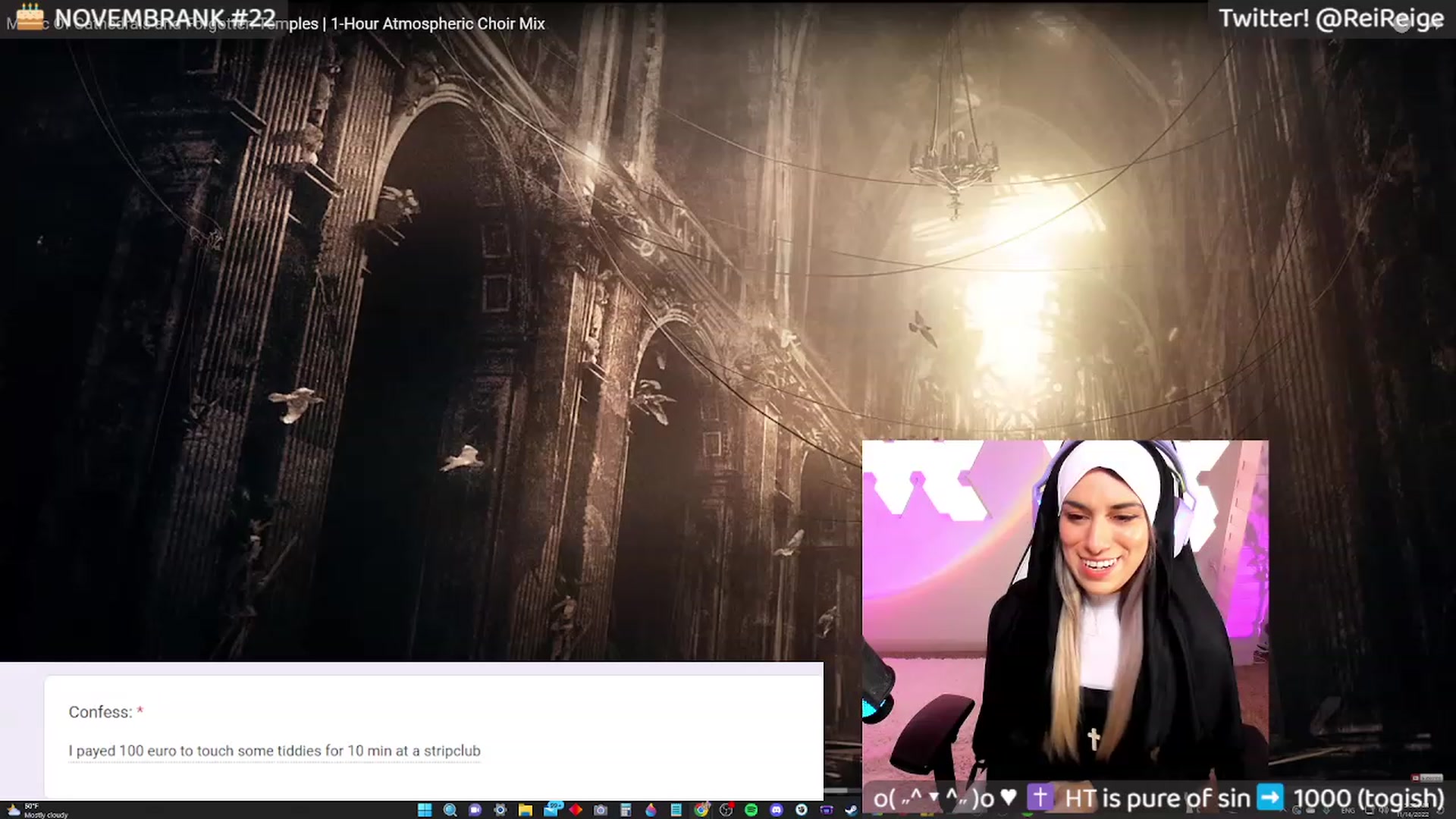The image size is (1456, 819).
Task: Click the 1-Hour Atmospheric Choir Mix title
Action: (438, 24)
